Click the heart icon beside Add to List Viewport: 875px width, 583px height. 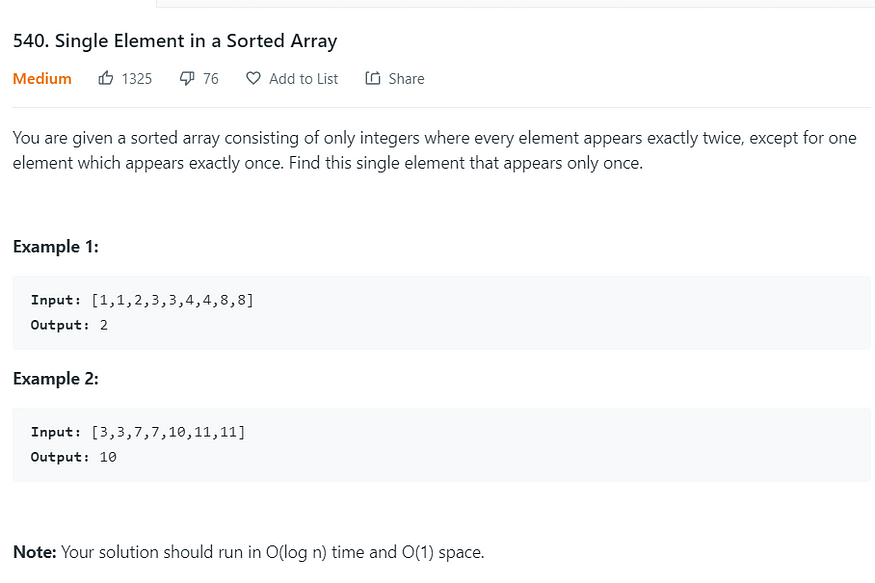pyautogui.click(x=253, y=78)
